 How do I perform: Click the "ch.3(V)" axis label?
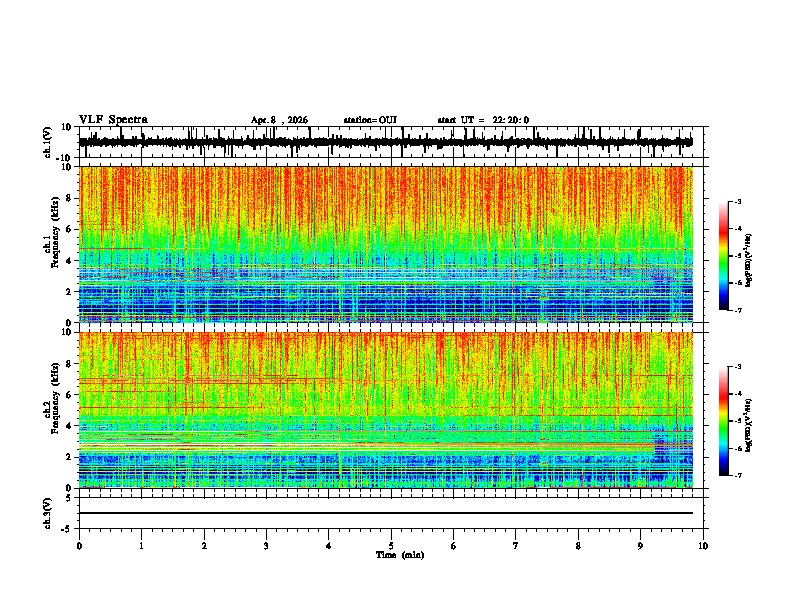pos(48,514)
